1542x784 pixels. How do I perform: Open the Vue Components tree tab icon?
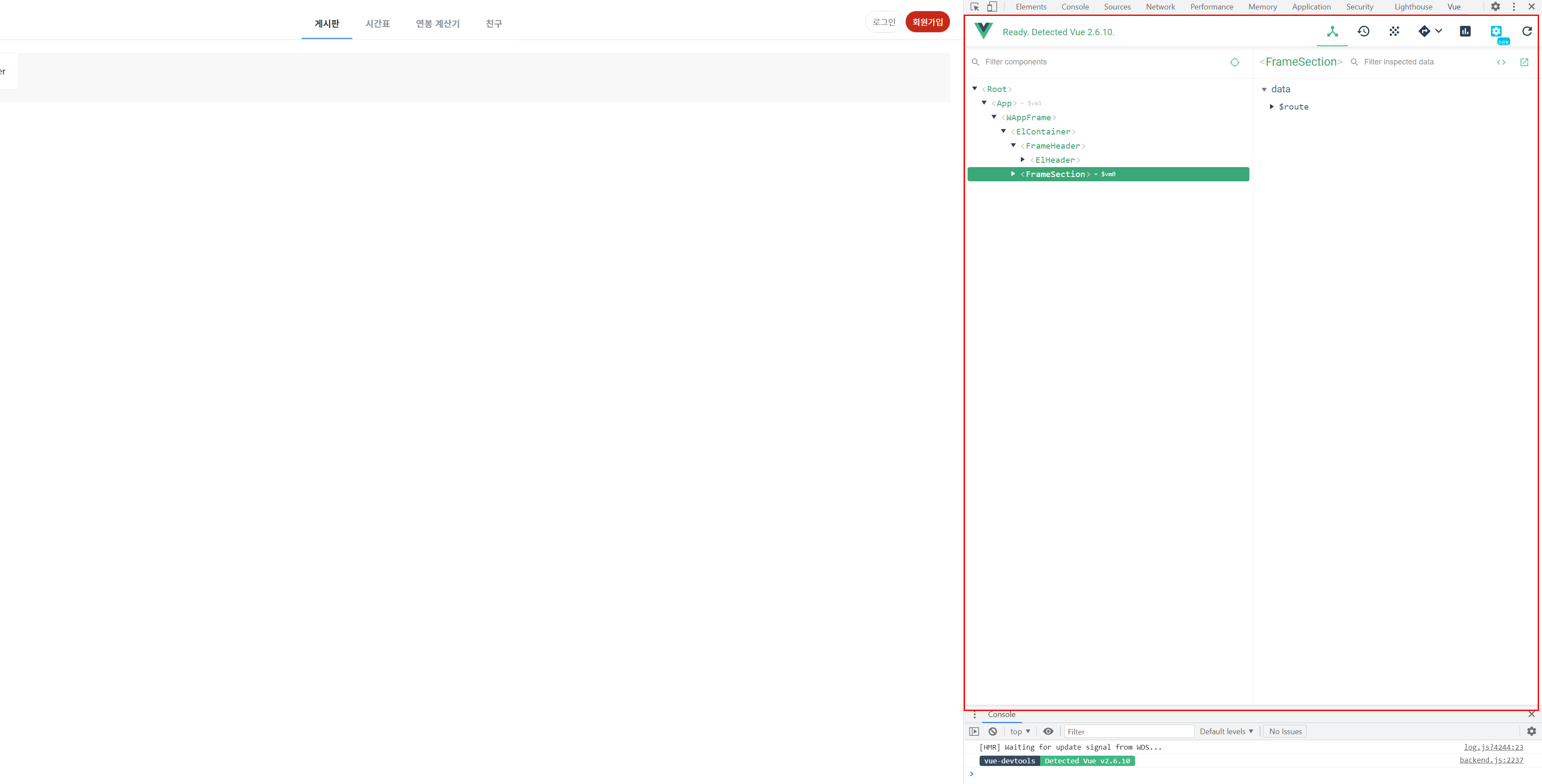[x=1332, y=32]
